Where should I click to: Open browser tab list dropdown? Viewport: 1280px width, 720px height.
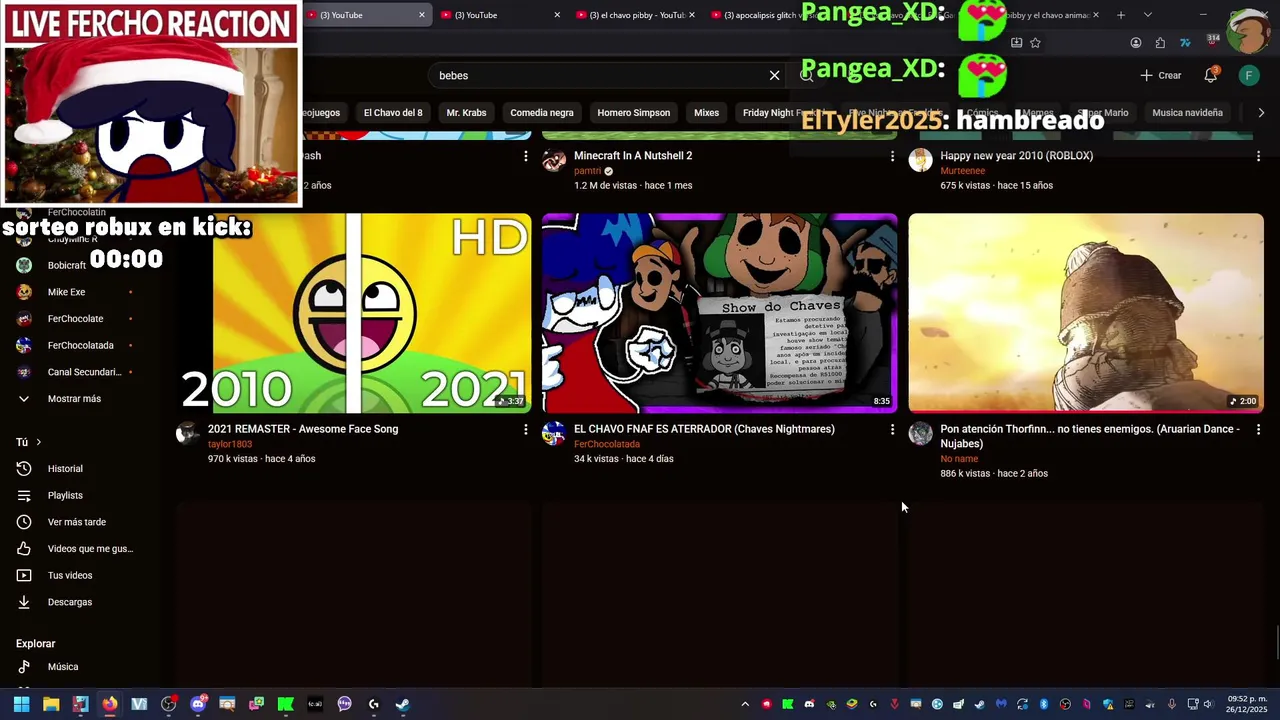(1148, 15)
